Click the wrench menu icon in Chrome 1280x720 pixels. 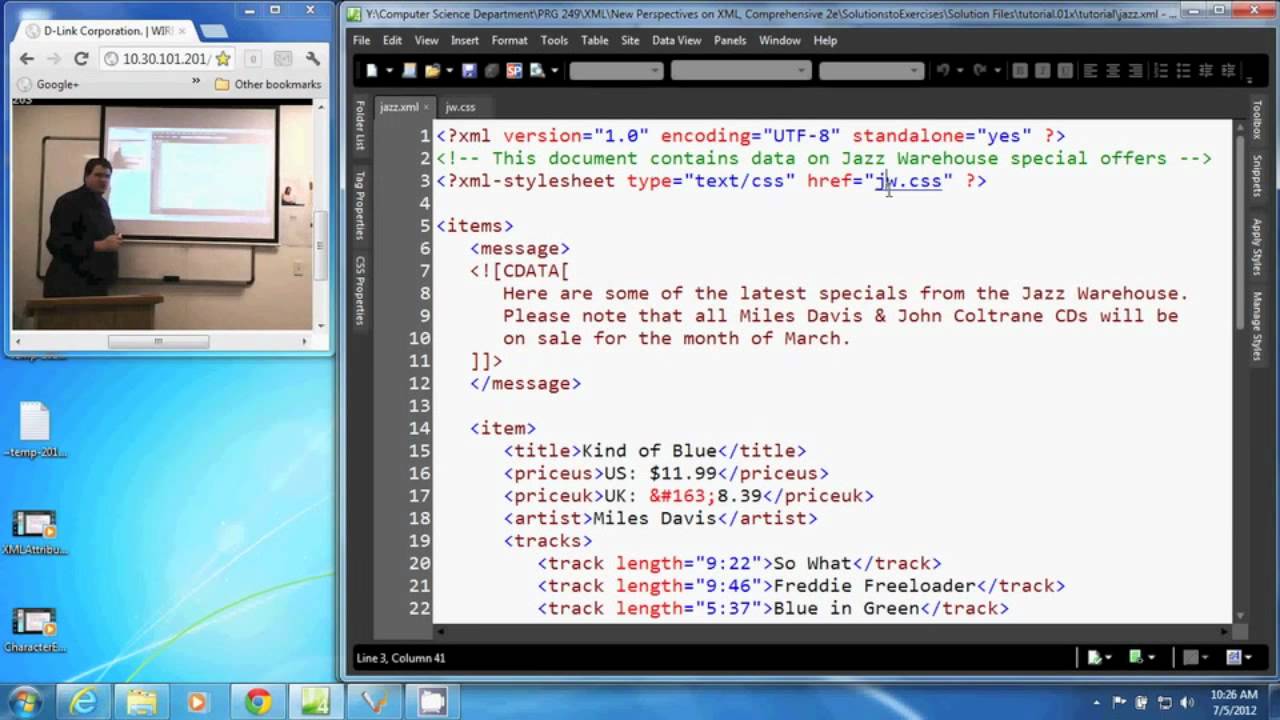[313, 59]
